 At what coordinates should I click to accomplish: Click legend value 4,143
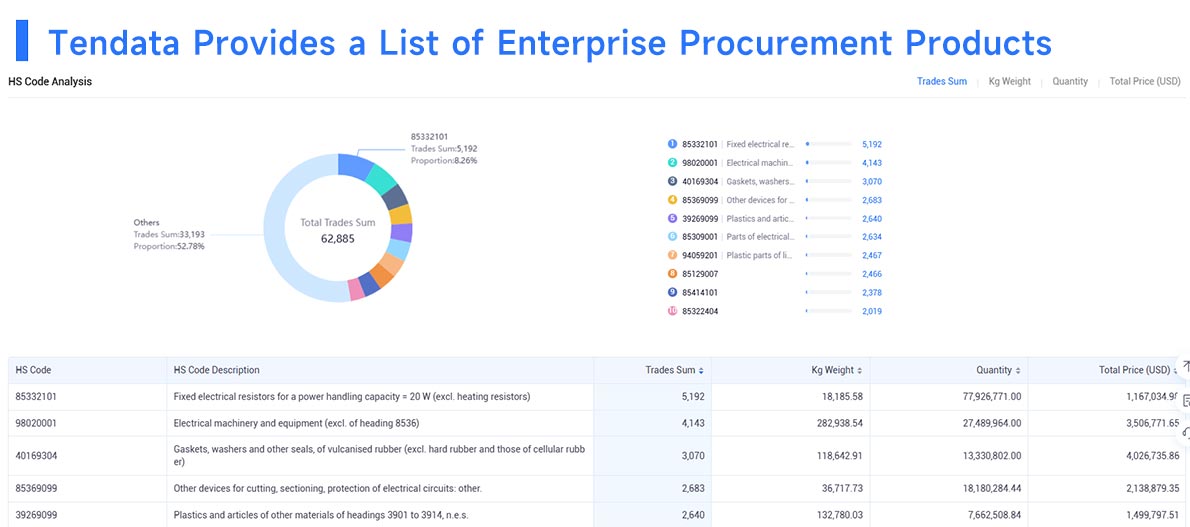(x=872, y=163)
